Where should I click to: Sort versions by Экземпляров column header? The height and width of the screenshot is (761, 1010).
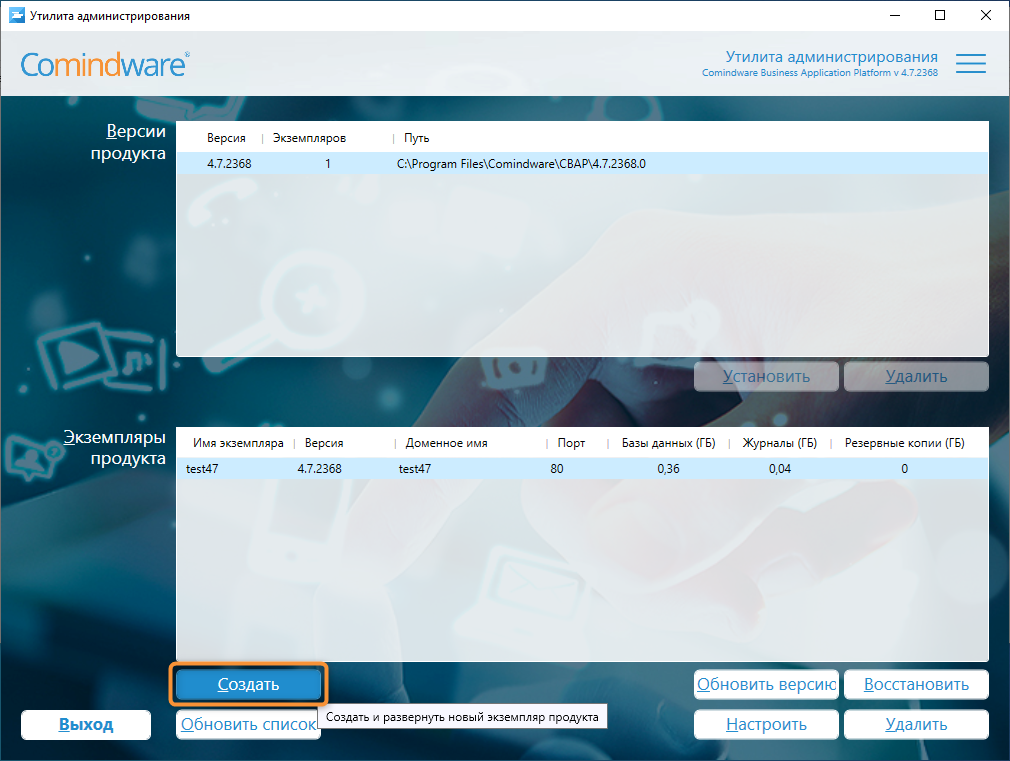[x=309, y=138]
